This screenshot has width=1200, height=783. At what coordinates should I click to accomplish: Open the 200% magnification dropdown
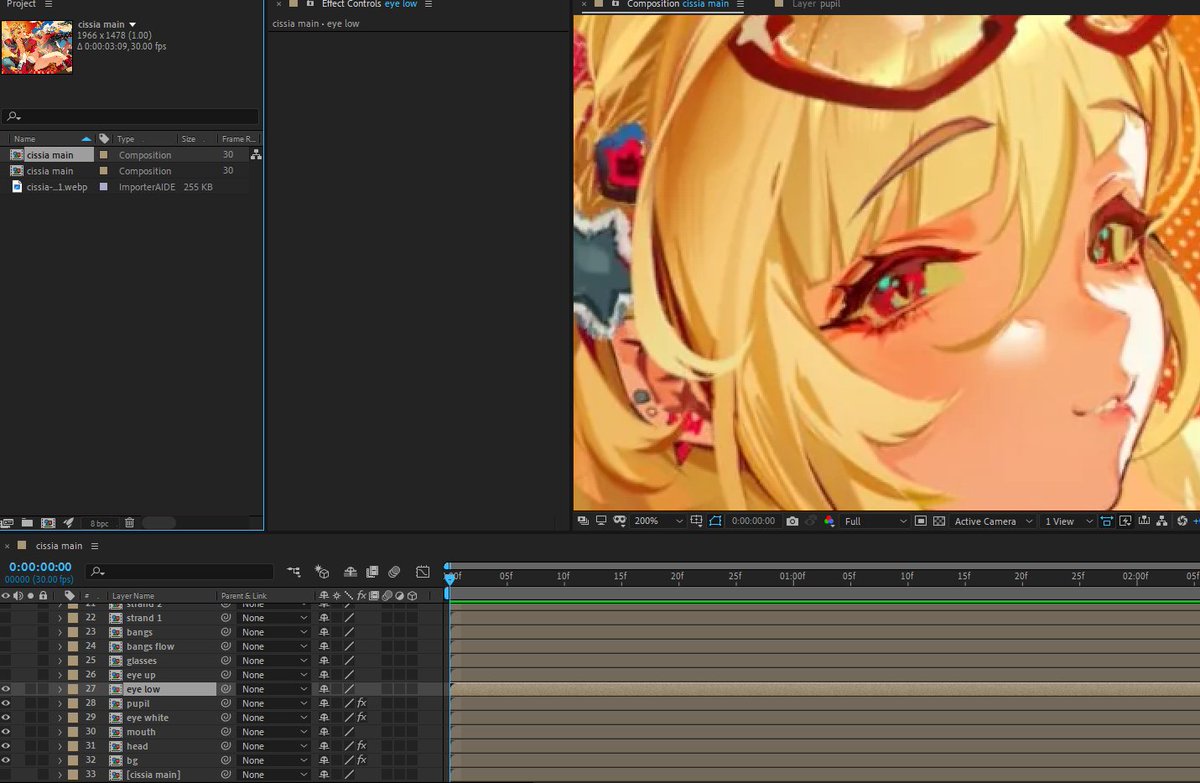(x=658, y=521)
